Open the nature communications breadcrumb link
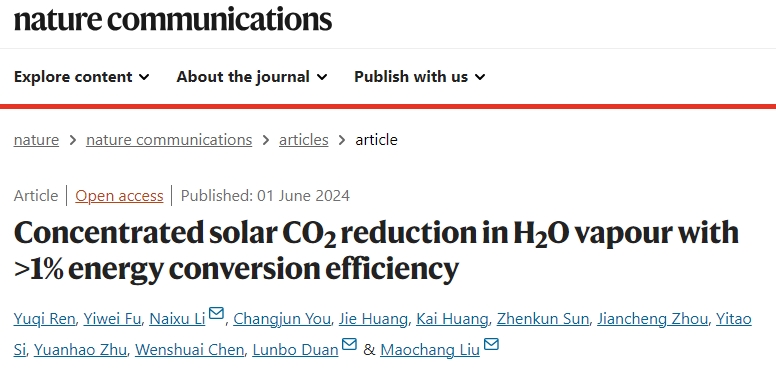This screenshot has width=776, height=368. point(169,140)
